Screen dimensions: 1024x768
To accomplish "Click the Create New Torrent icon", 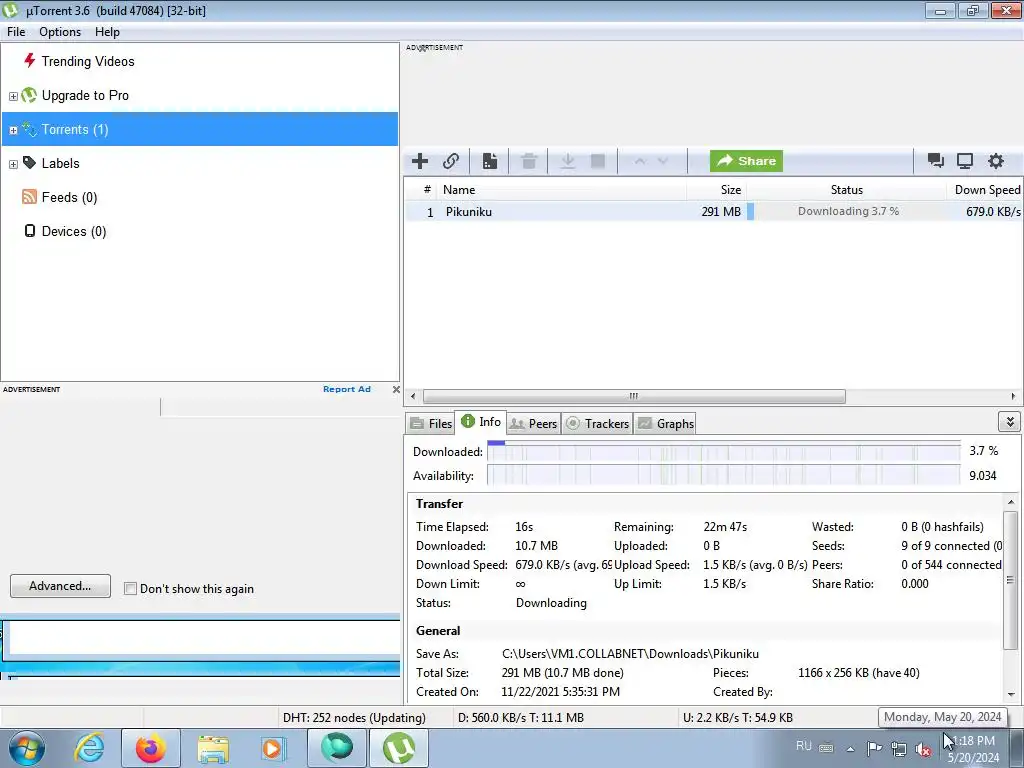I will tap(490, 161).
